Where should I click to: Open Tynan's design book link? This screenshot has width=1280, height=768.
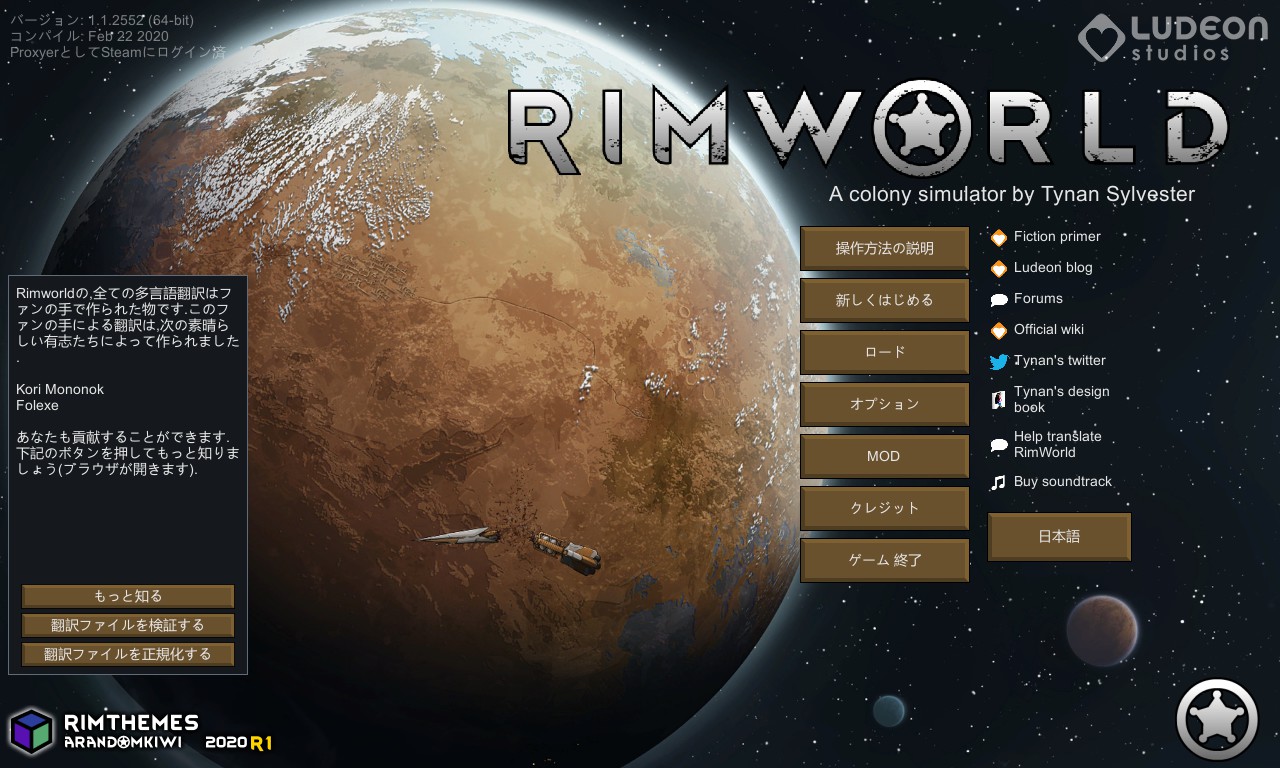pyautogui.click(x=1062, y=400)
